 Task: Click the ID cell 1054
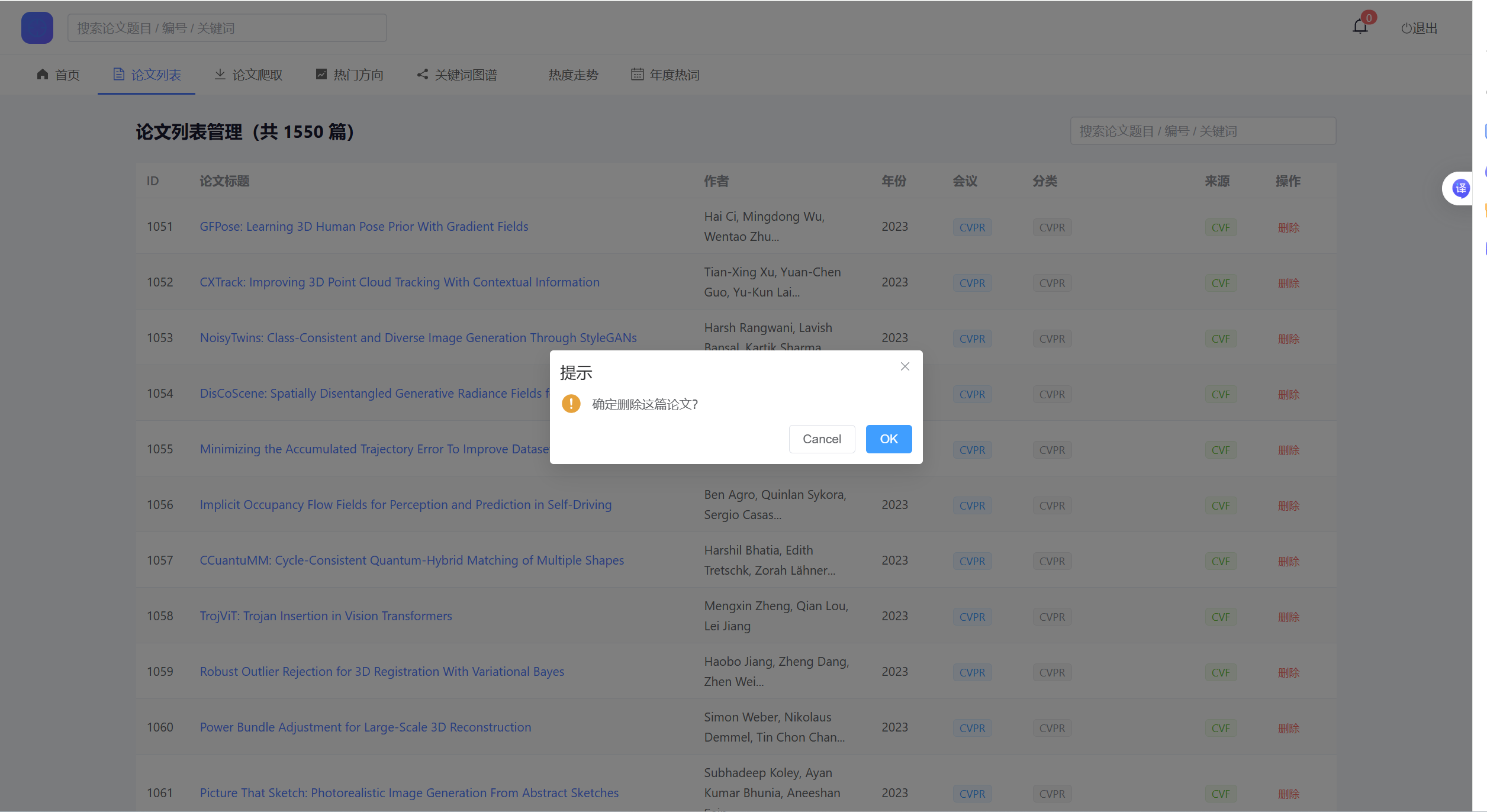coord(160,393)
